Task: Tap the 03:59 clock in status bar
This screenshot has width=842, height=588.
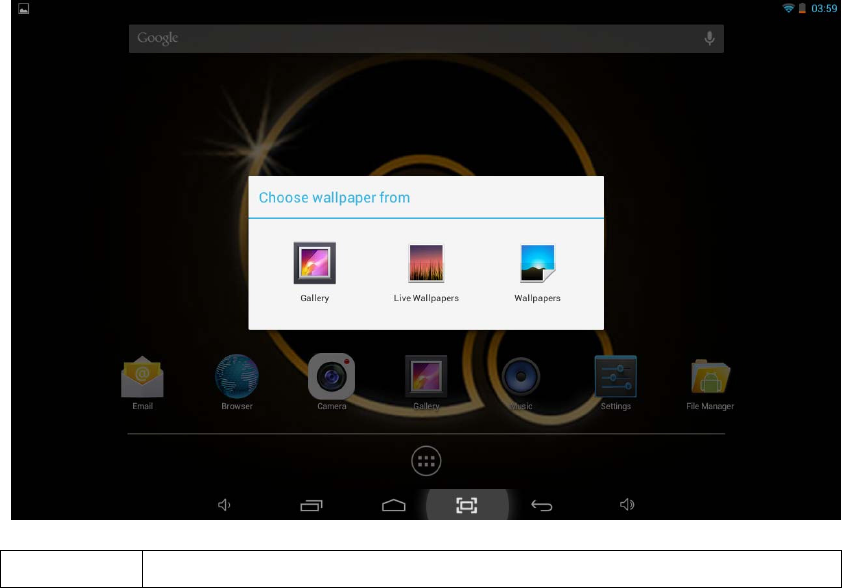Action: pyautogui.click(x=824, y=8)
